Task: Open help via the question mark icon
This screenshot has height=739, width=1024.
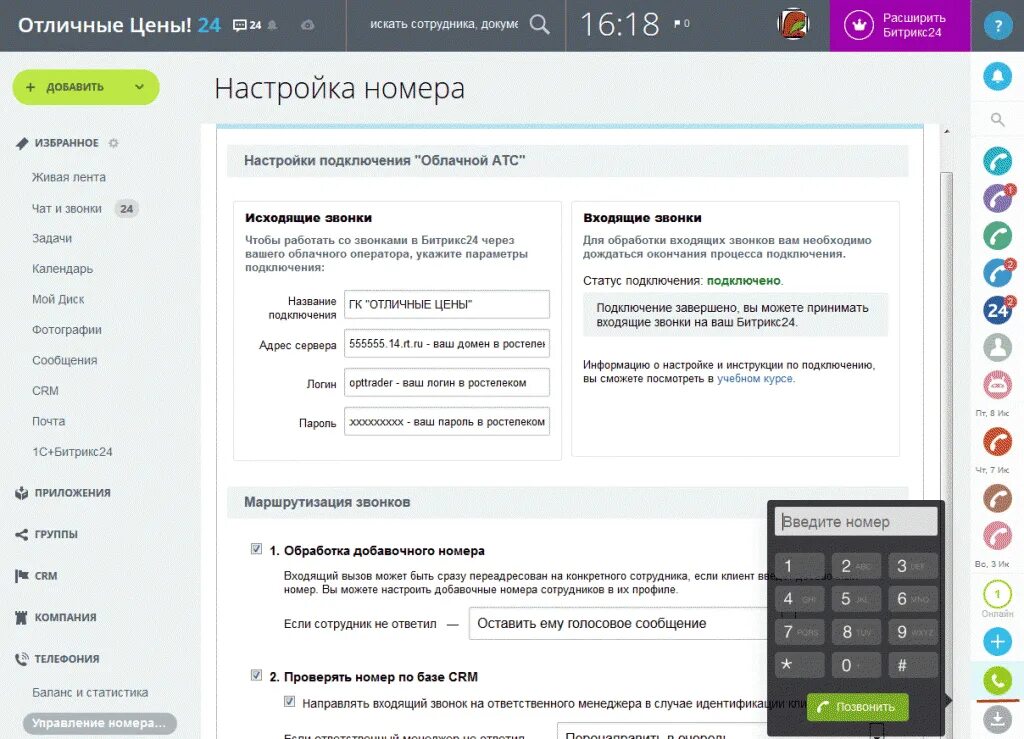Action: [997, 25]
